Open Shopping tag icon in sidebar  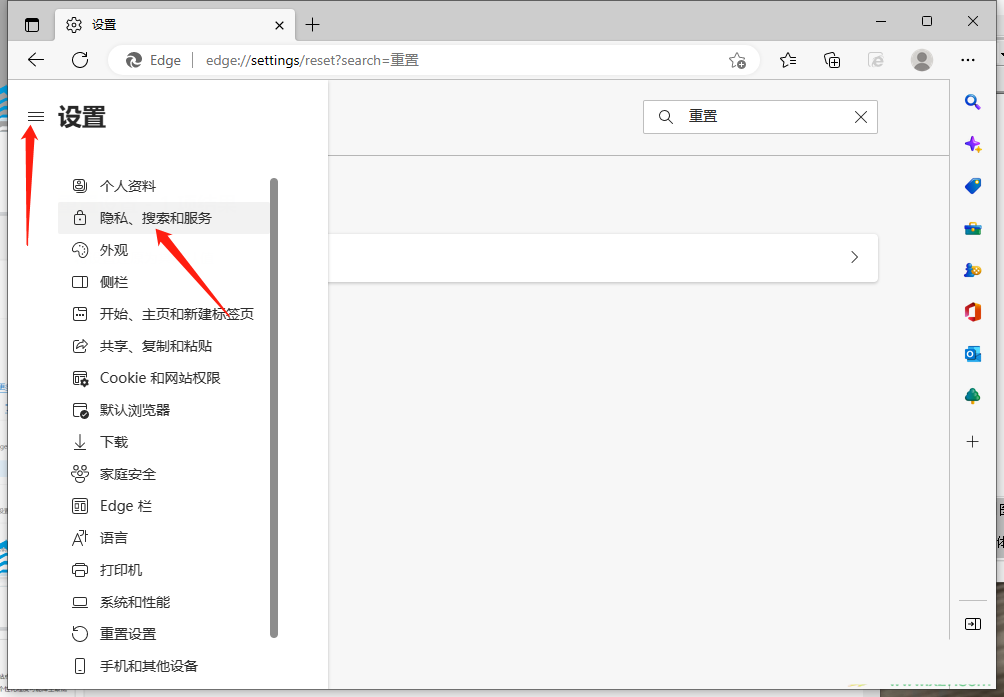973,186
